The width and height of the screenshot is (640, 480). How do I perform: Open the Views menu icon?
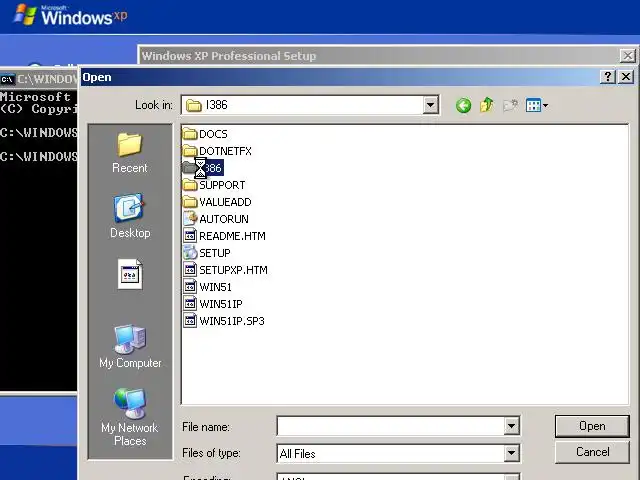tap(537, 106)
